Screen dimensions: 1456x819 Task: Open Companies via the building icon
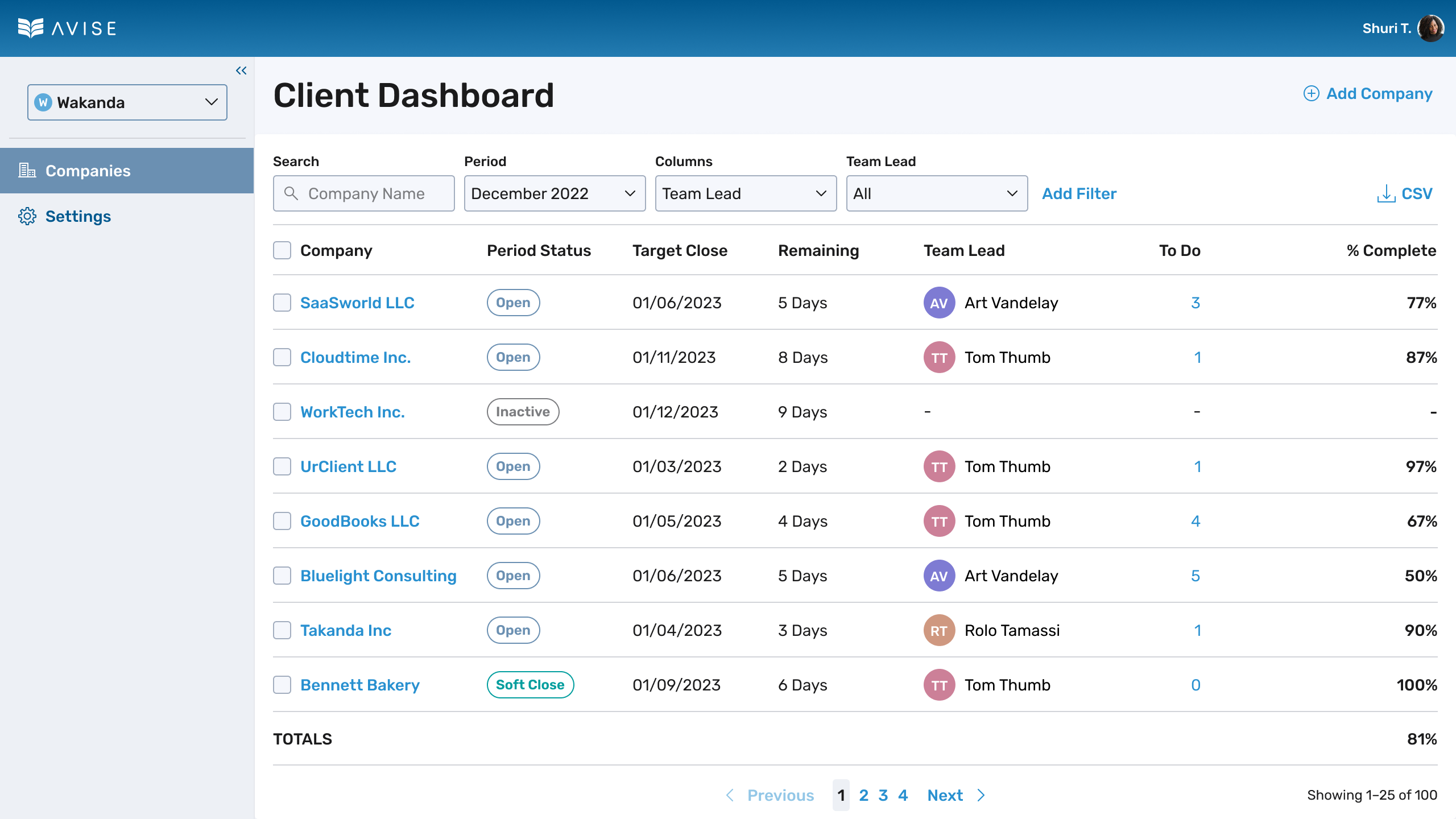tap(27, 170)
